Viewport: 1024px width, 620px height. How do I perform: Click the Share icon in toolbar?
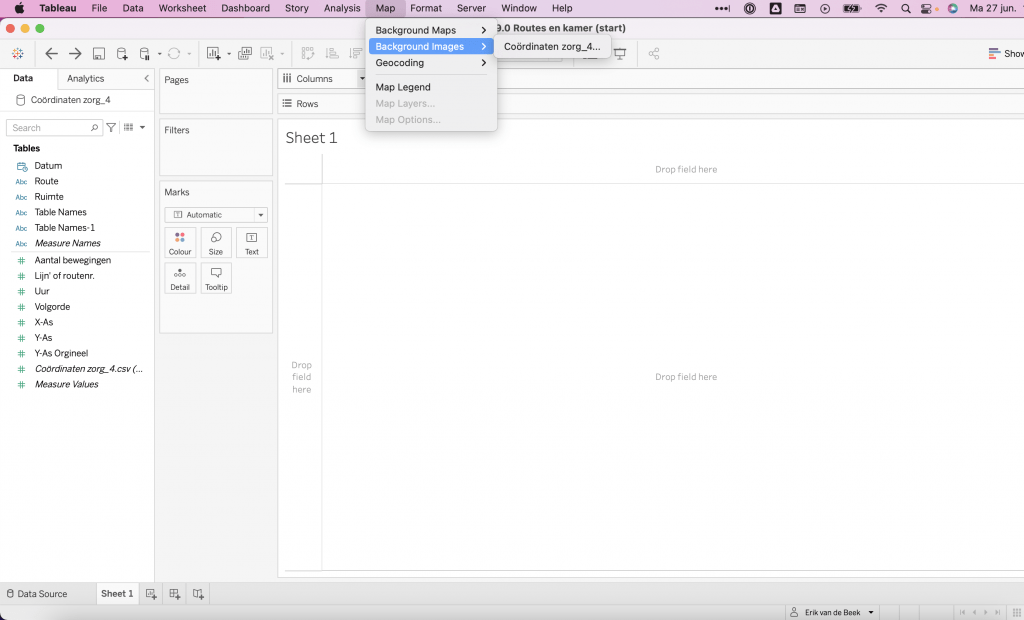[654, 54]
